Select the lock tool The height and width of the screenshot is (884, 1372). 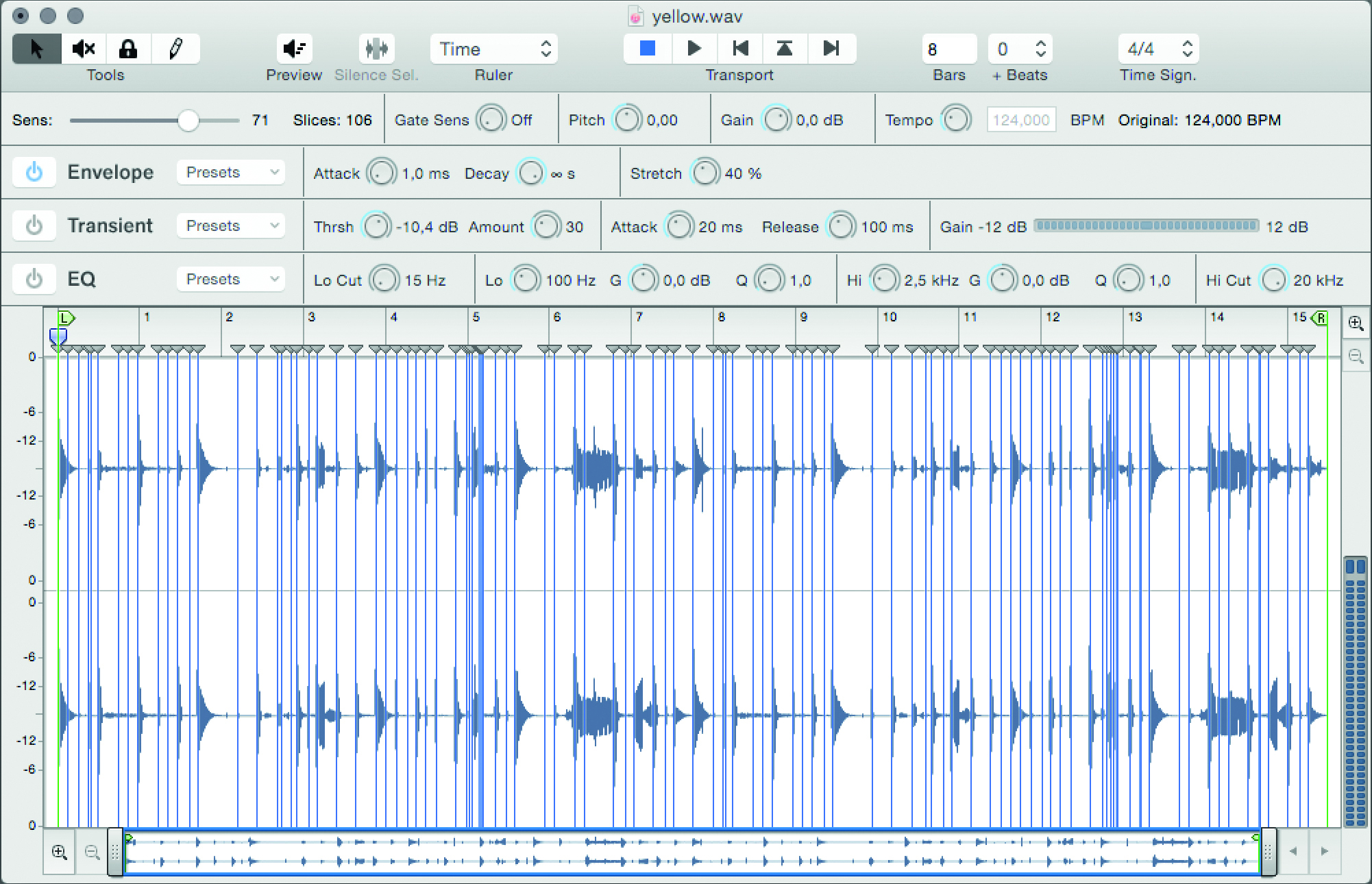pos(128,49)
